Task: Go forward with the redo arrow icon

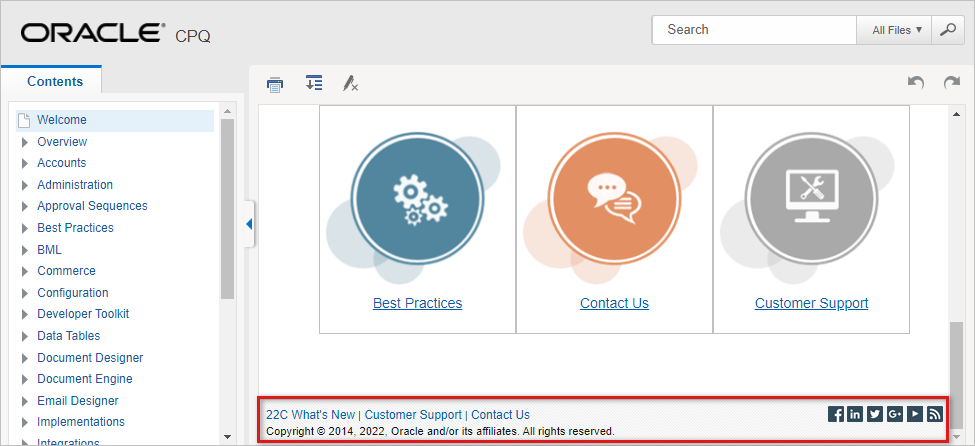Action: (951, 83)
